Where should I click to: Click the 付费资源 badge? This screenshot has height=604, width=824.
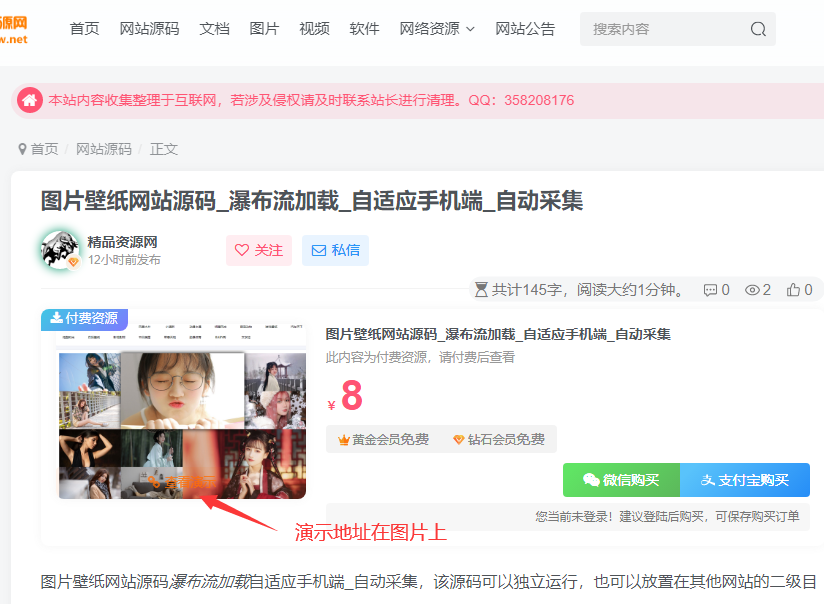(x=85, y=319)
